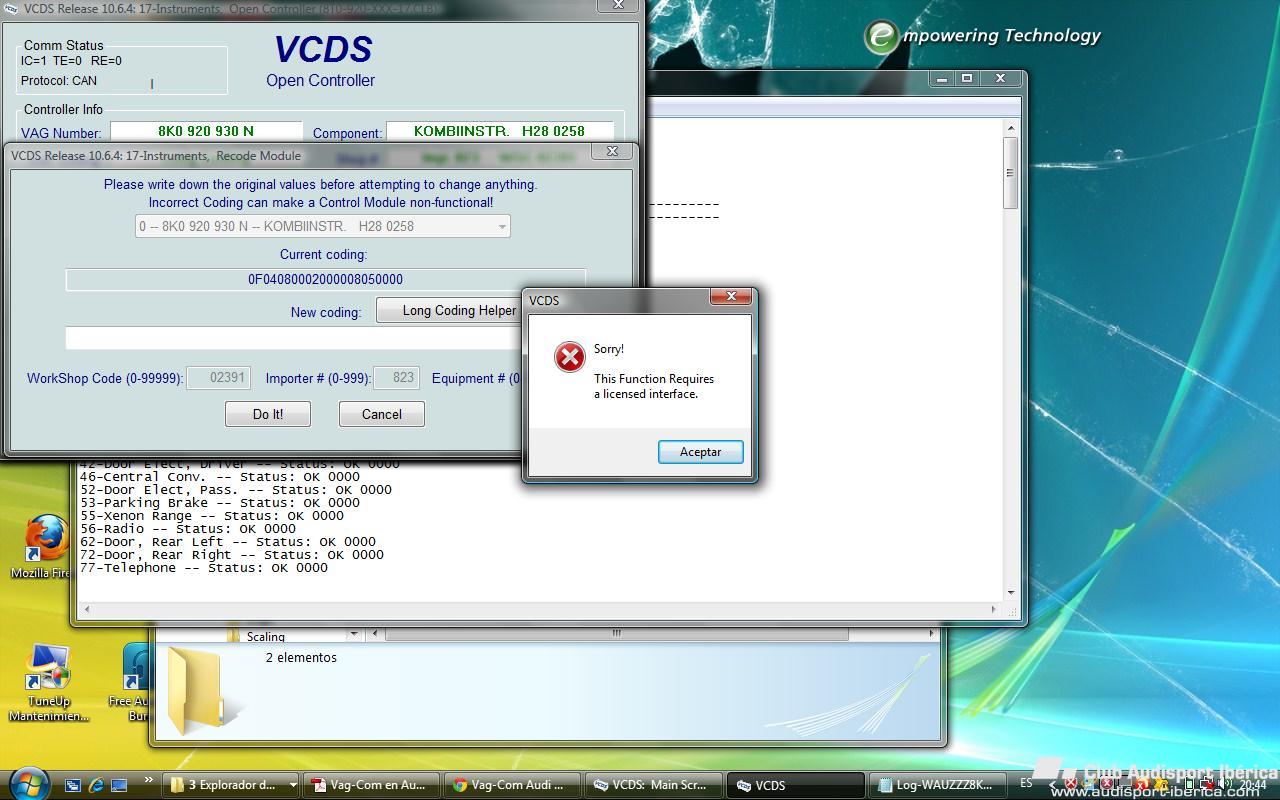
Task: Switch to Vag-Com en Au... PDF taskbar item
Action: click(x=369, y=785)
